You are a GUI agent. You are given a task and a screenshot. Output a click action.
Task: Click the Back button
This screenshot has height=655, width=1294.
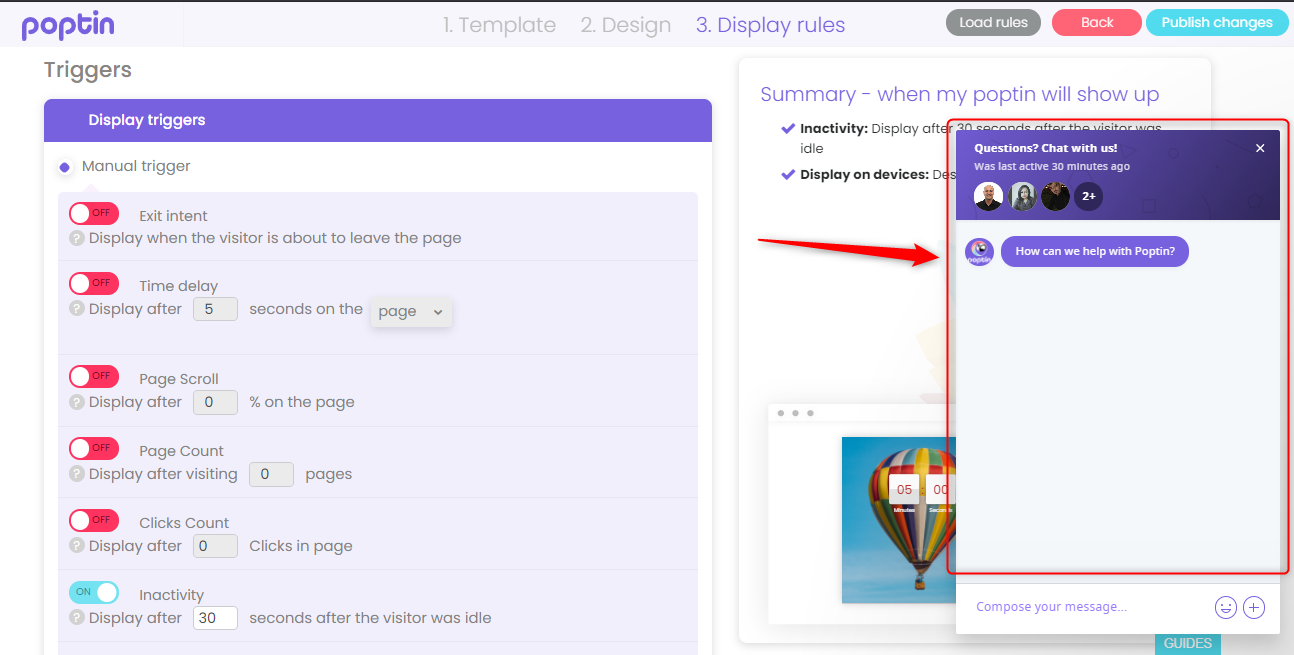[1097, 22]
